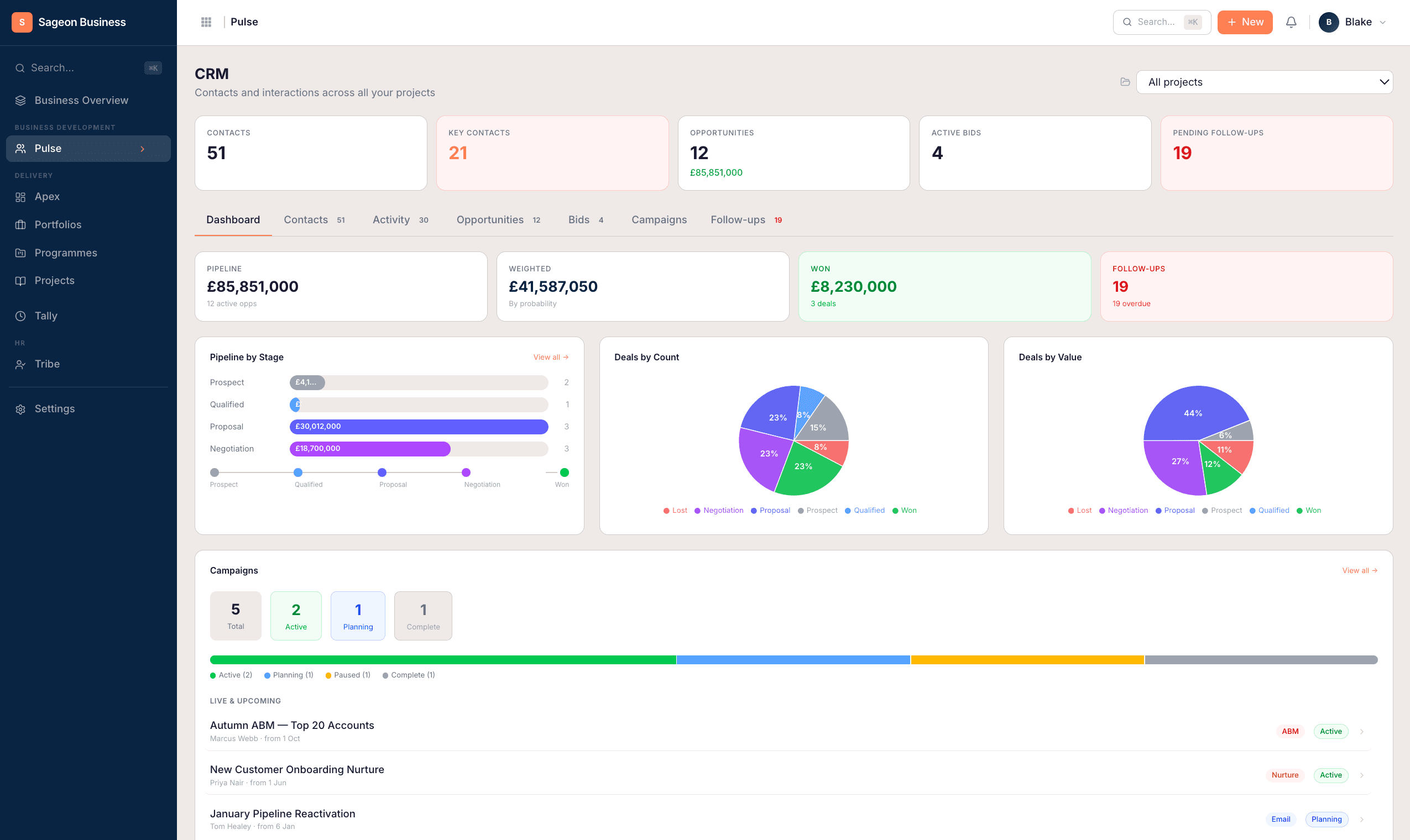Click the Pending Follow-ups card
Viewport: 1410px width, 840px height.
(x=1276, y=154)
